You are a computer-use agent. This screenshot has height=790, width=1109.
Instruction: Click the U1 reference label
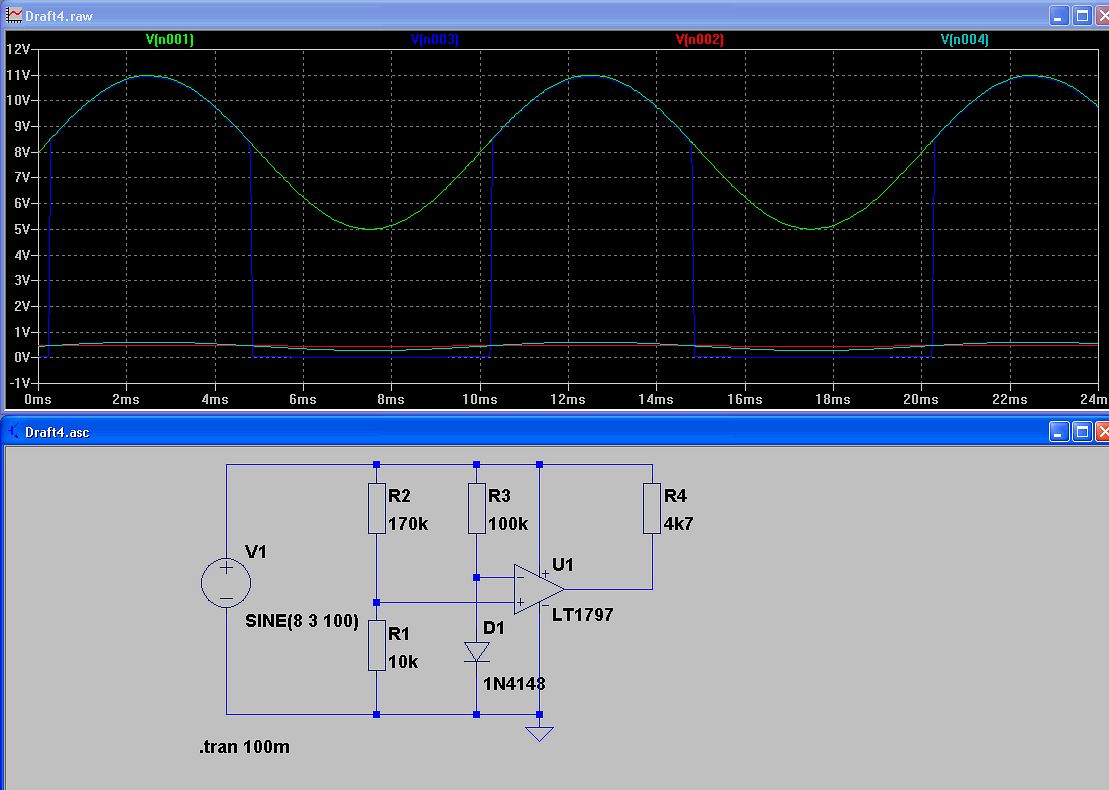coord(563,564)
